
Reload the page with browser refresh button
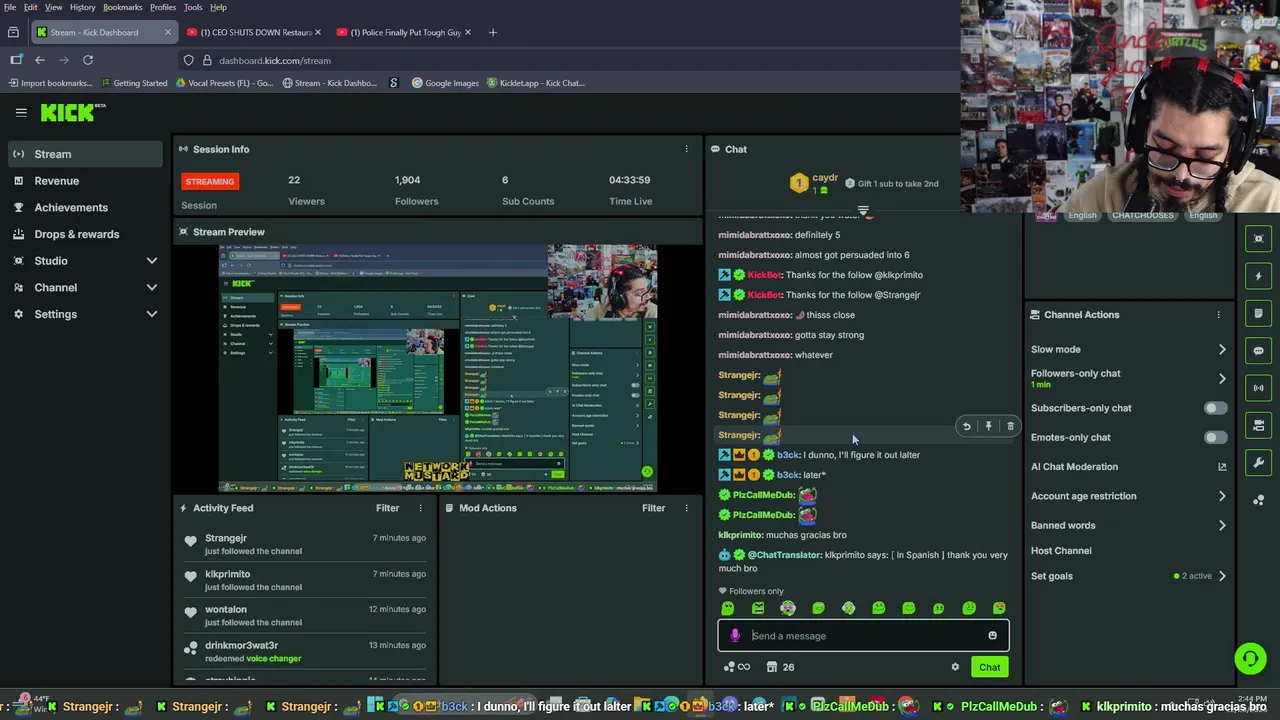pyautogui.click(x=88, y=60)
